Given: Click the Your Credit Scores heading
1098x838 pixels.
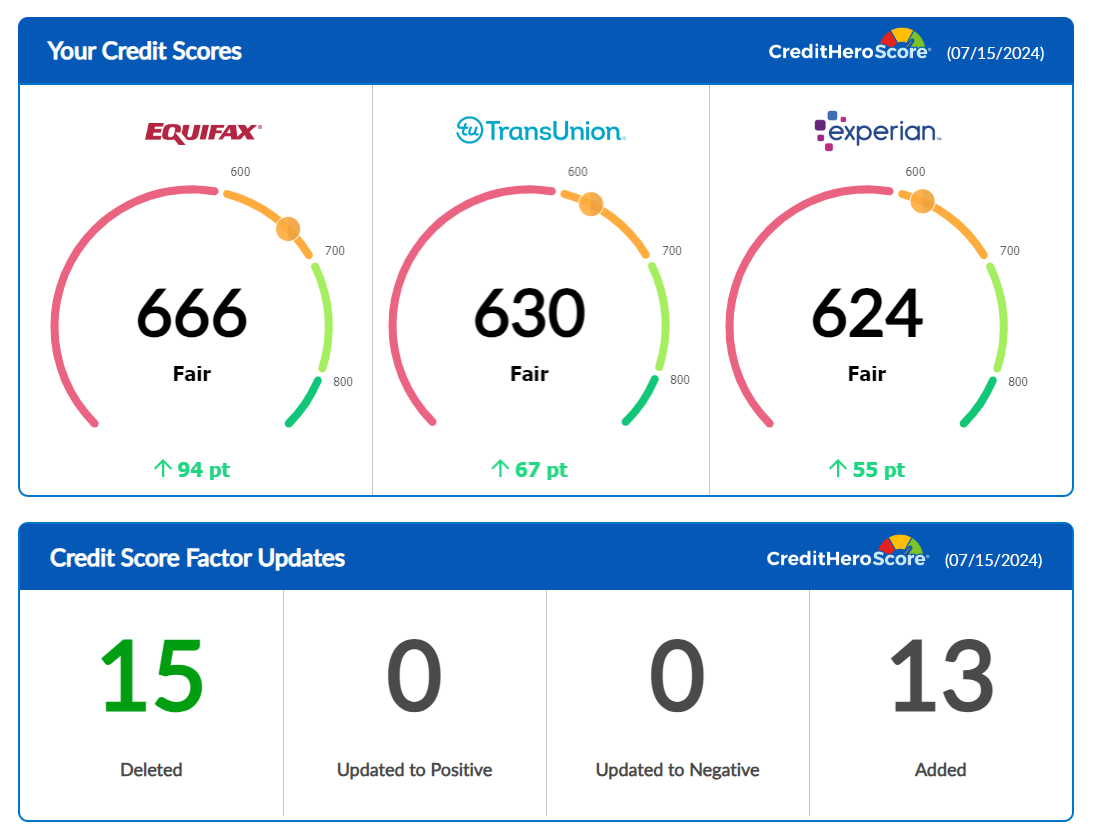Looking at the screenshot, I should click(144, 51).
